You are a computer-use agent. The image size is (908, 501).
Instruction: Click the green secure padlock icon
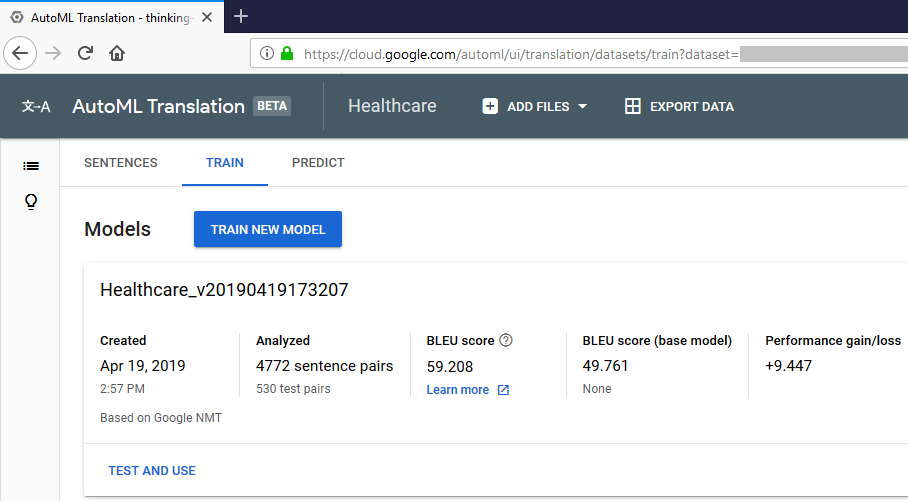287,53
